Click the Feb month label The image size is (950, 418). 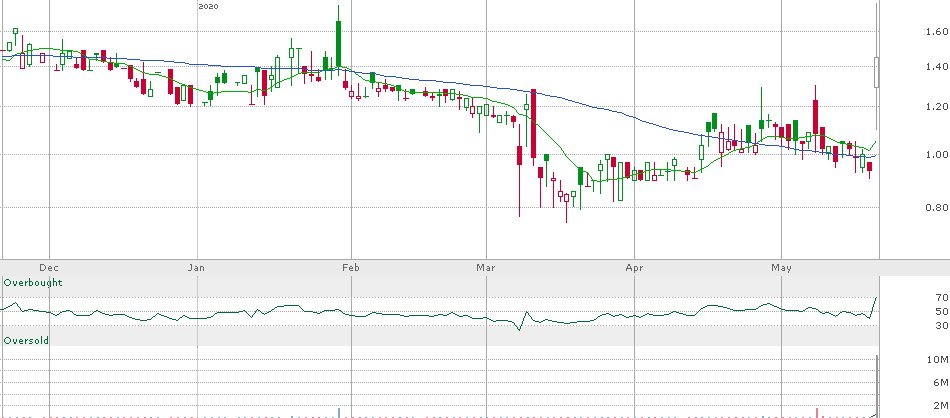350,268
